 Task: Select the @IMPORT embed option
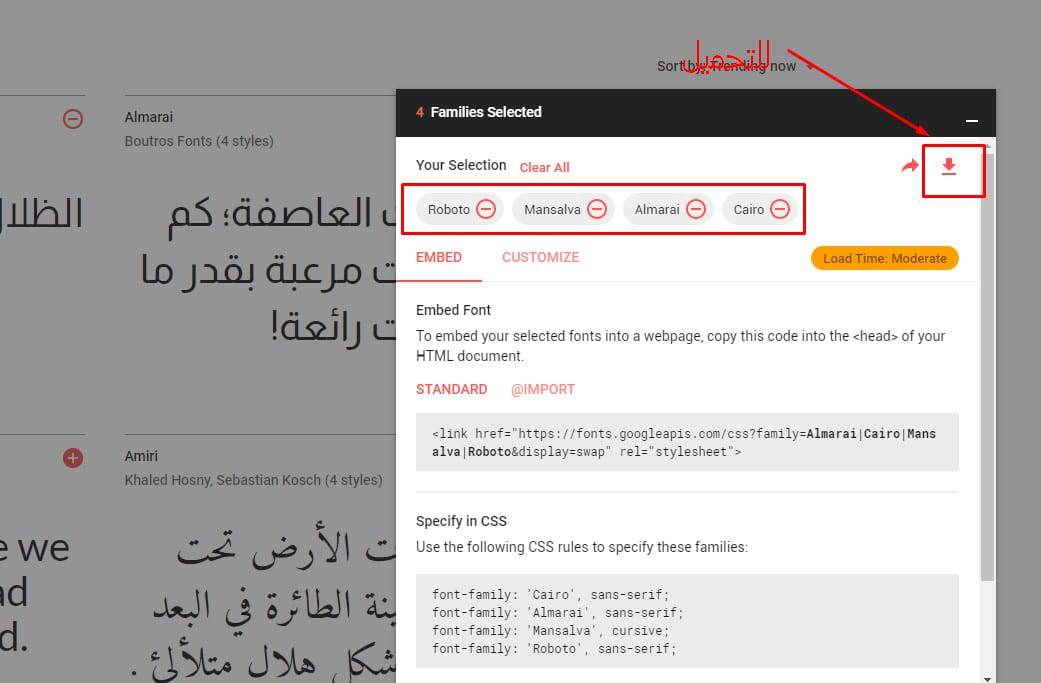[542, 390]
